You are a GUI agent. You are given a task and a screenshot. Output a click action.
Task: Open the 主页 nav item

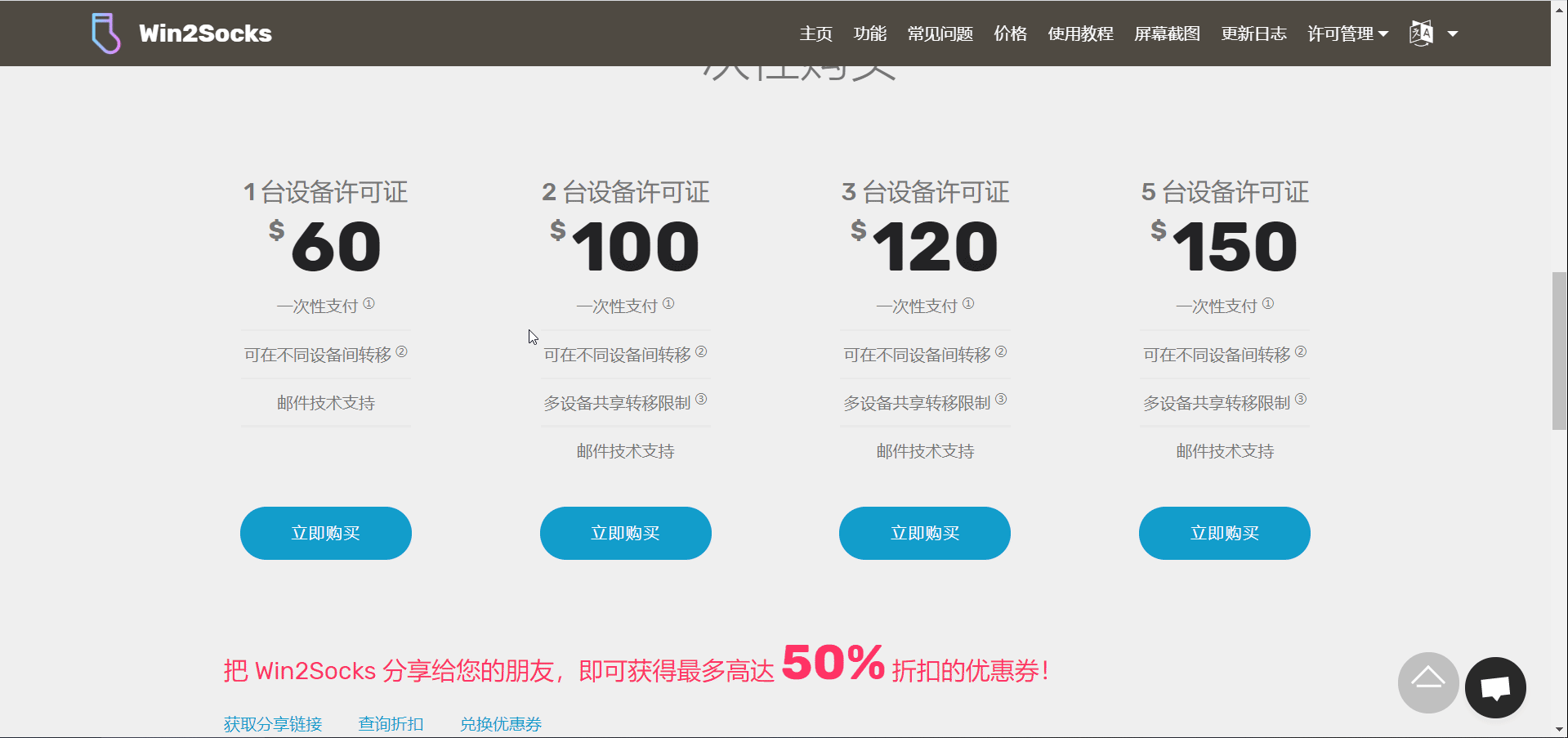pos(815,34)
